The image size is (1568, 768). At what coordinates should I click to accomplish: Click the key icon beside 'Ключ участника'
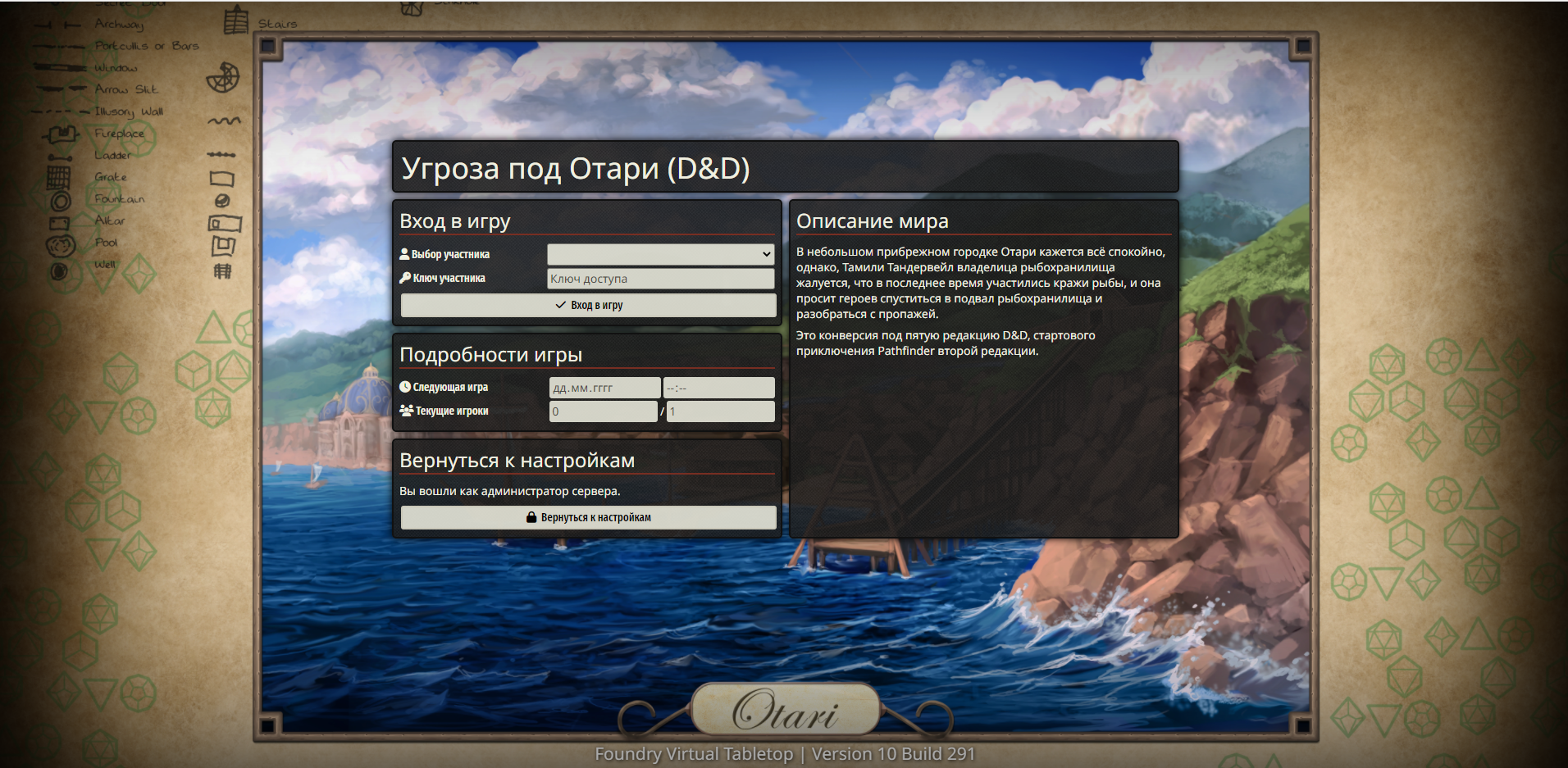click(405, 278)
